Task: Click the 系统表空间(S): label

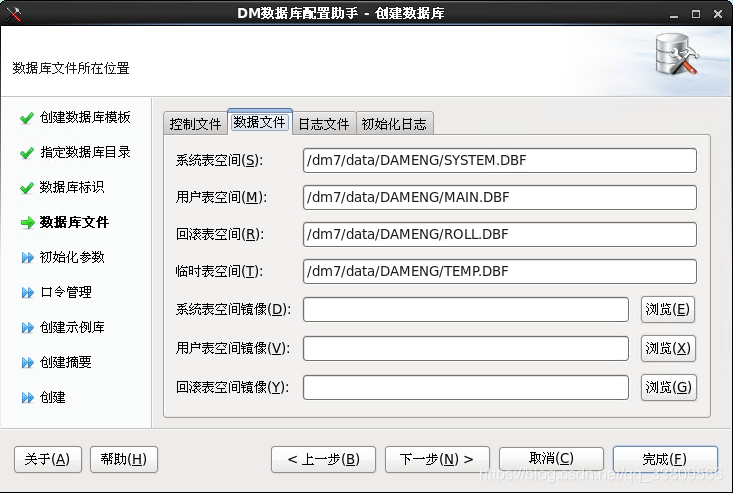Action: pos(220,161)
